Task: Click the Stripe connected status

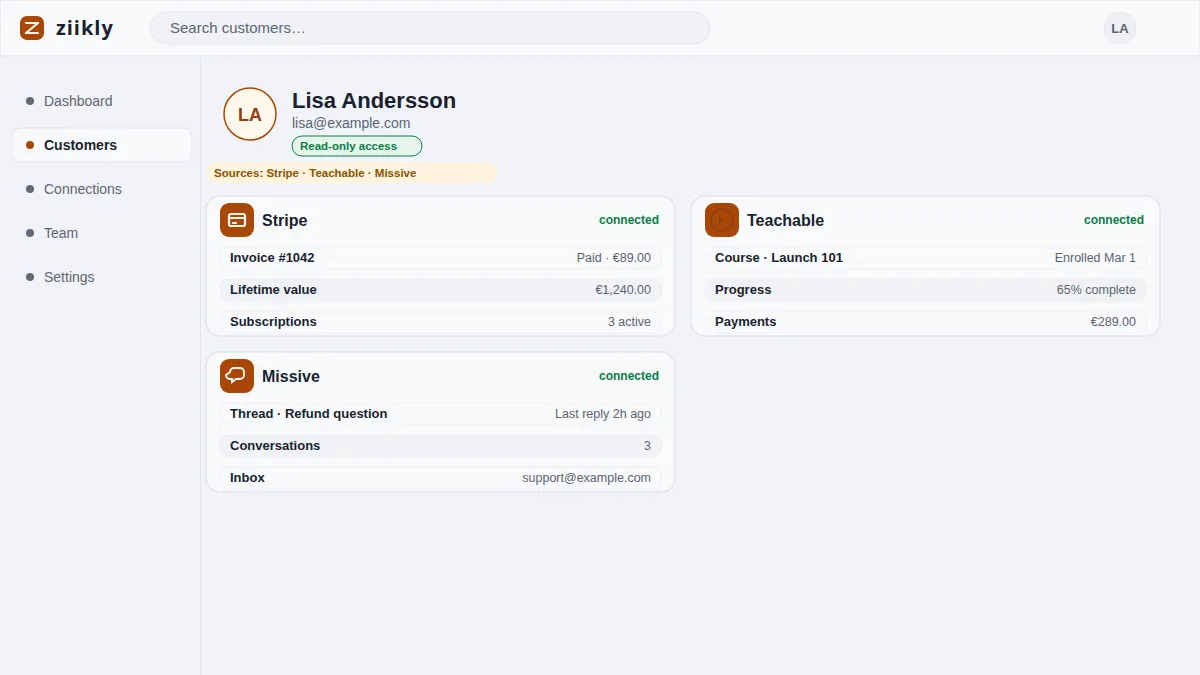Action: (629, 220)
